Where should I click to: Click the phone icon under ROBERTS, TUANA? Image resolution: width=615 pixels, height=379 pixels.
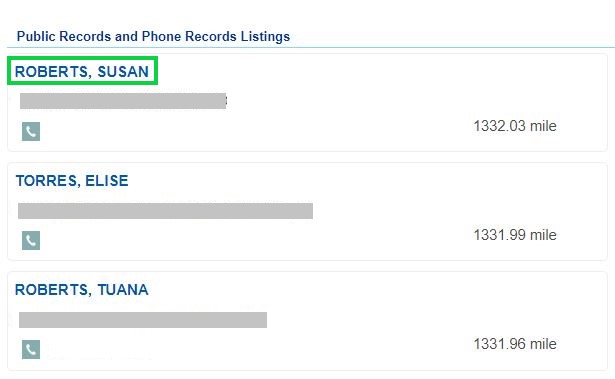(31, 349)
